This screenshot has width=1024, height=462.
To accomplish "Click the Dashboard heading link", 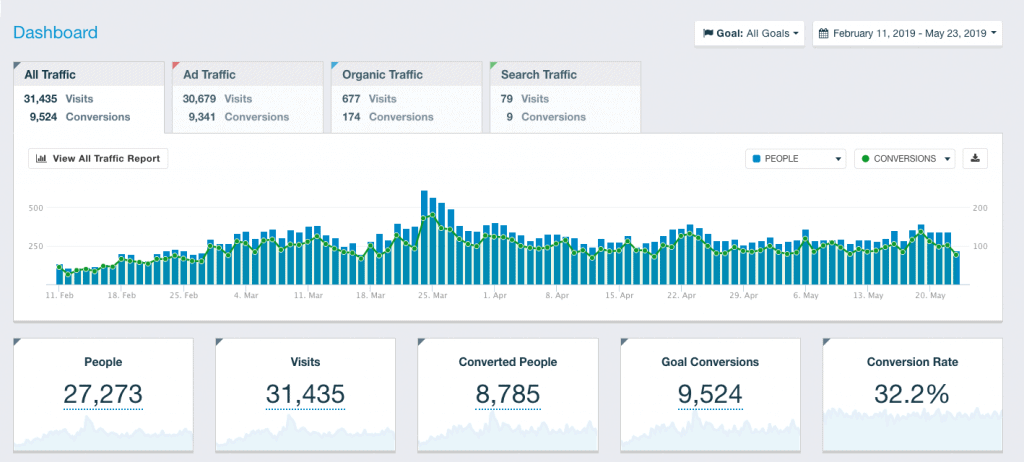I will pos(55,33).
